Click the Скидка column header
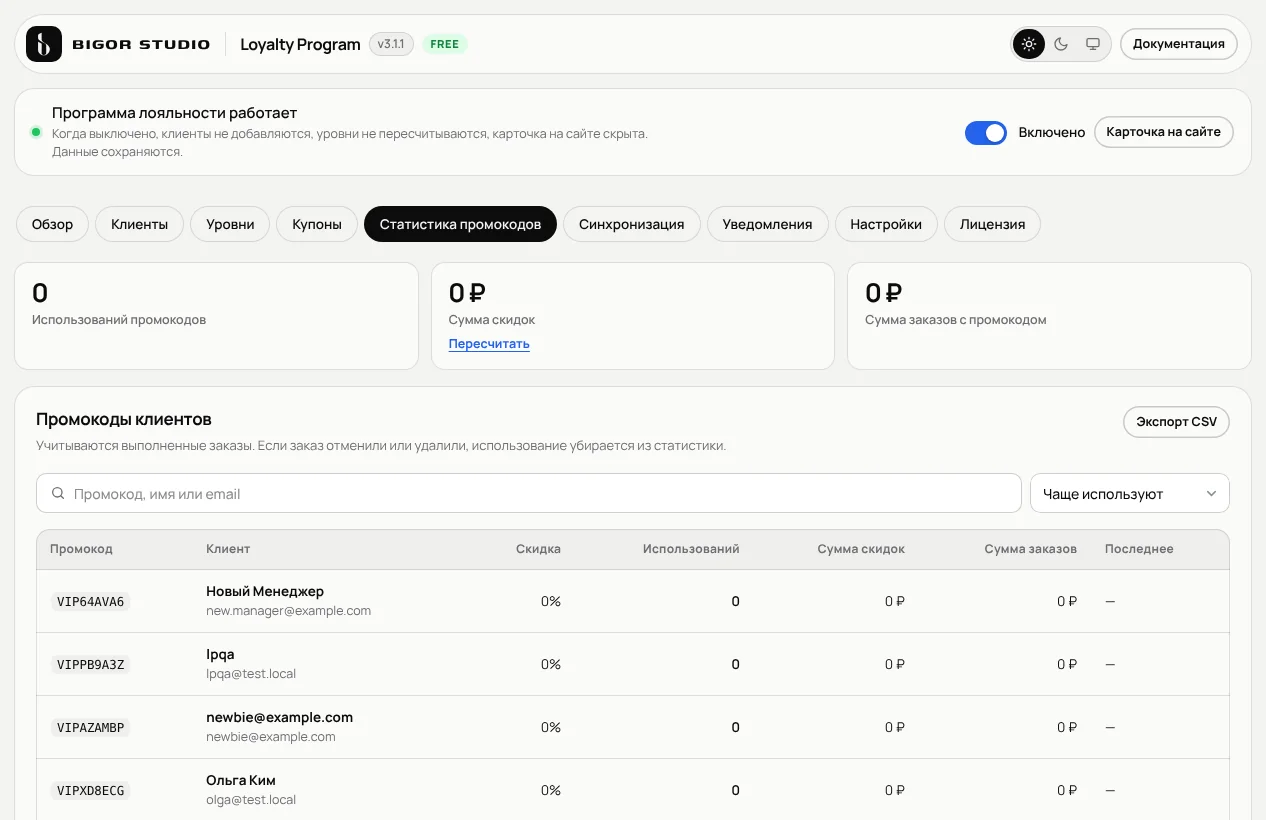Screen dimensions: 1266x820 (538, 549)
